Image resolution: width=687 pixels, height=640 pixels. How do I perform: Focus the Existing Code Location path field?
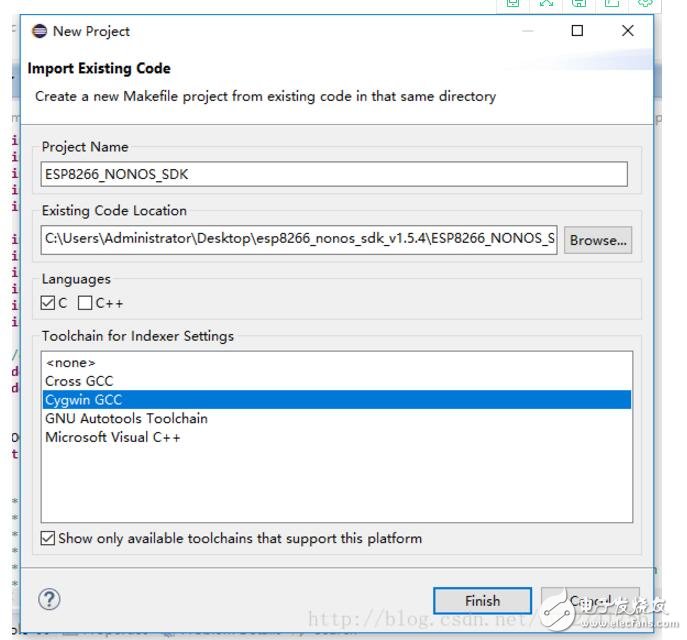(x=299, y=240)
